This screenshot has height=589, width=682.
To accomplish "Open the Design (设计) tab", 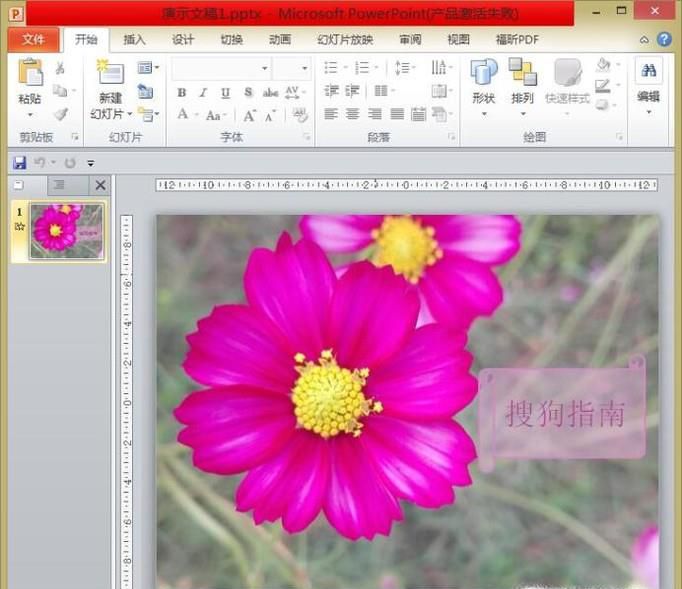I will [183, 40].
